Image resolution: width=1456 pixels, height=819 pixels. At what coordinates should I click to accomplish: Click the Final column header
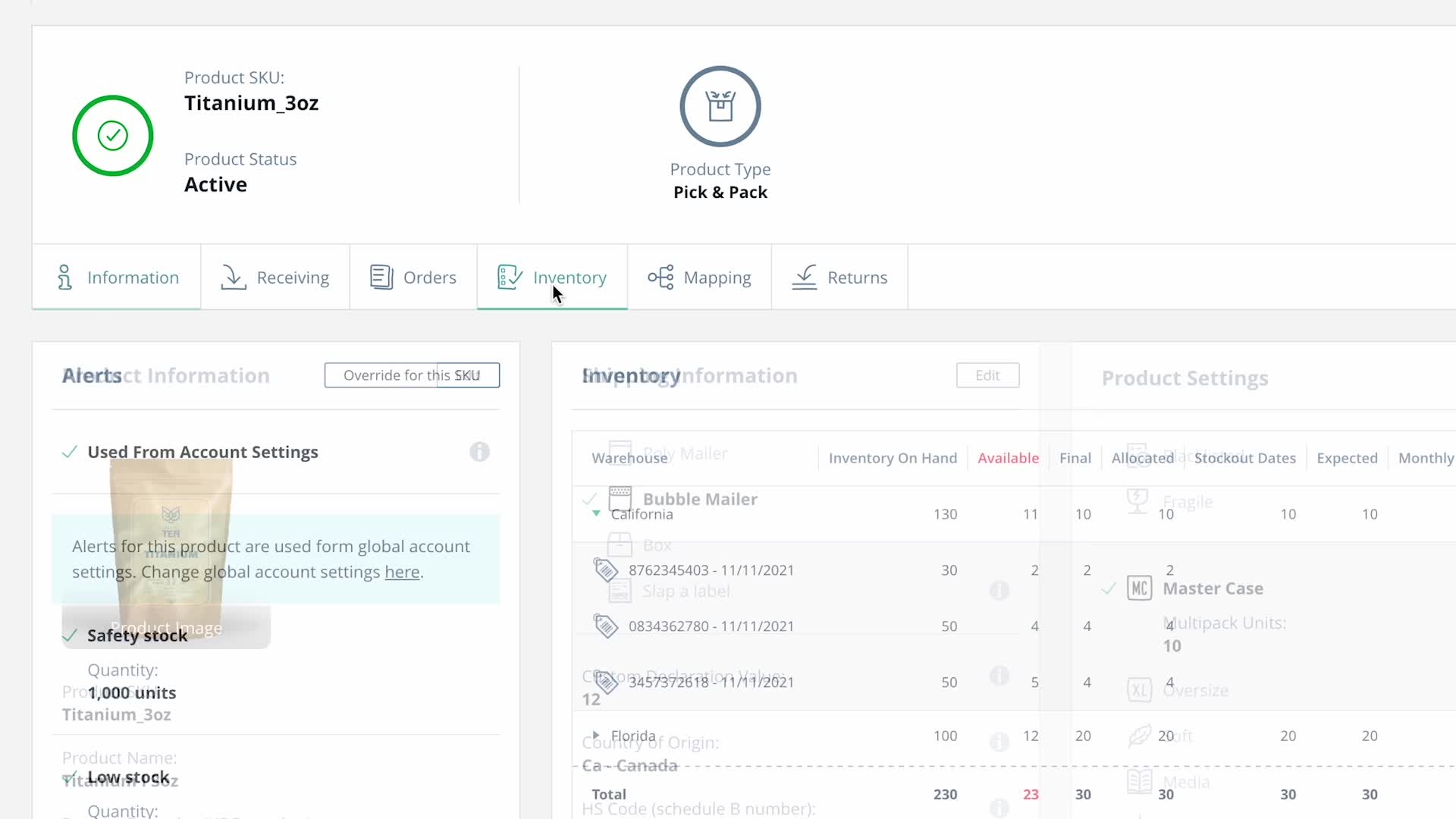click(x=1075, y=458)
